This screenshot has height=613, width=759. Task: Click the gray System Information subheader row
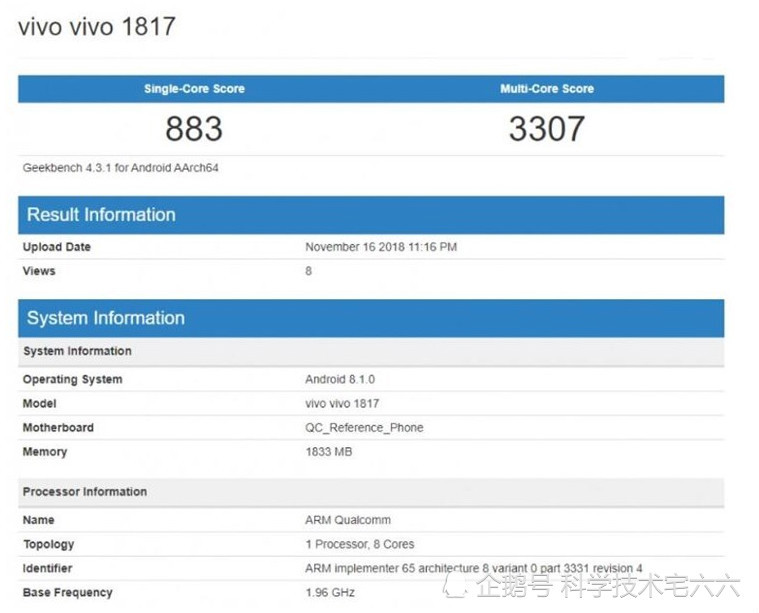point(371,352)
